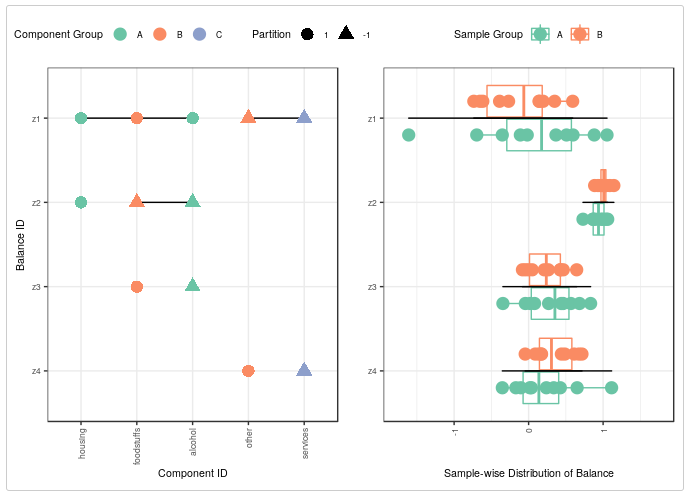
Task: Select the black circle Partition 1 legend symbol
Action: tap(307, 34)
